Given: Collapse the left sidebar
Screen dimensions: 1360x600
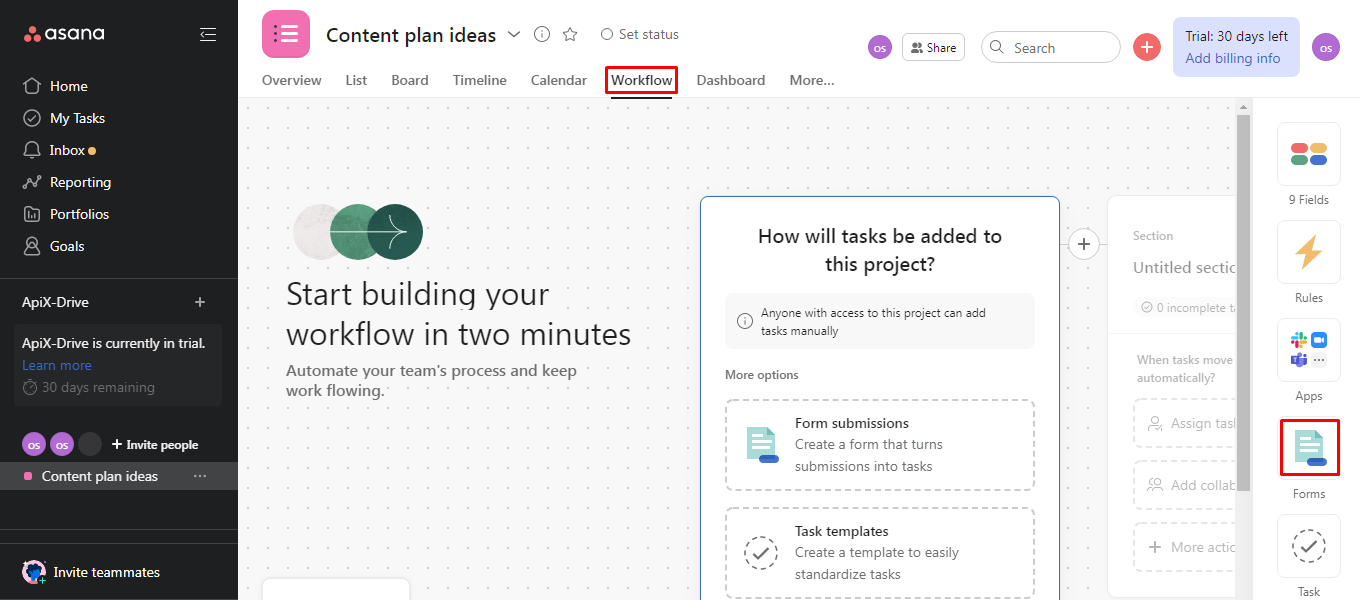Looking at the screenshot, I should point(208,33).
